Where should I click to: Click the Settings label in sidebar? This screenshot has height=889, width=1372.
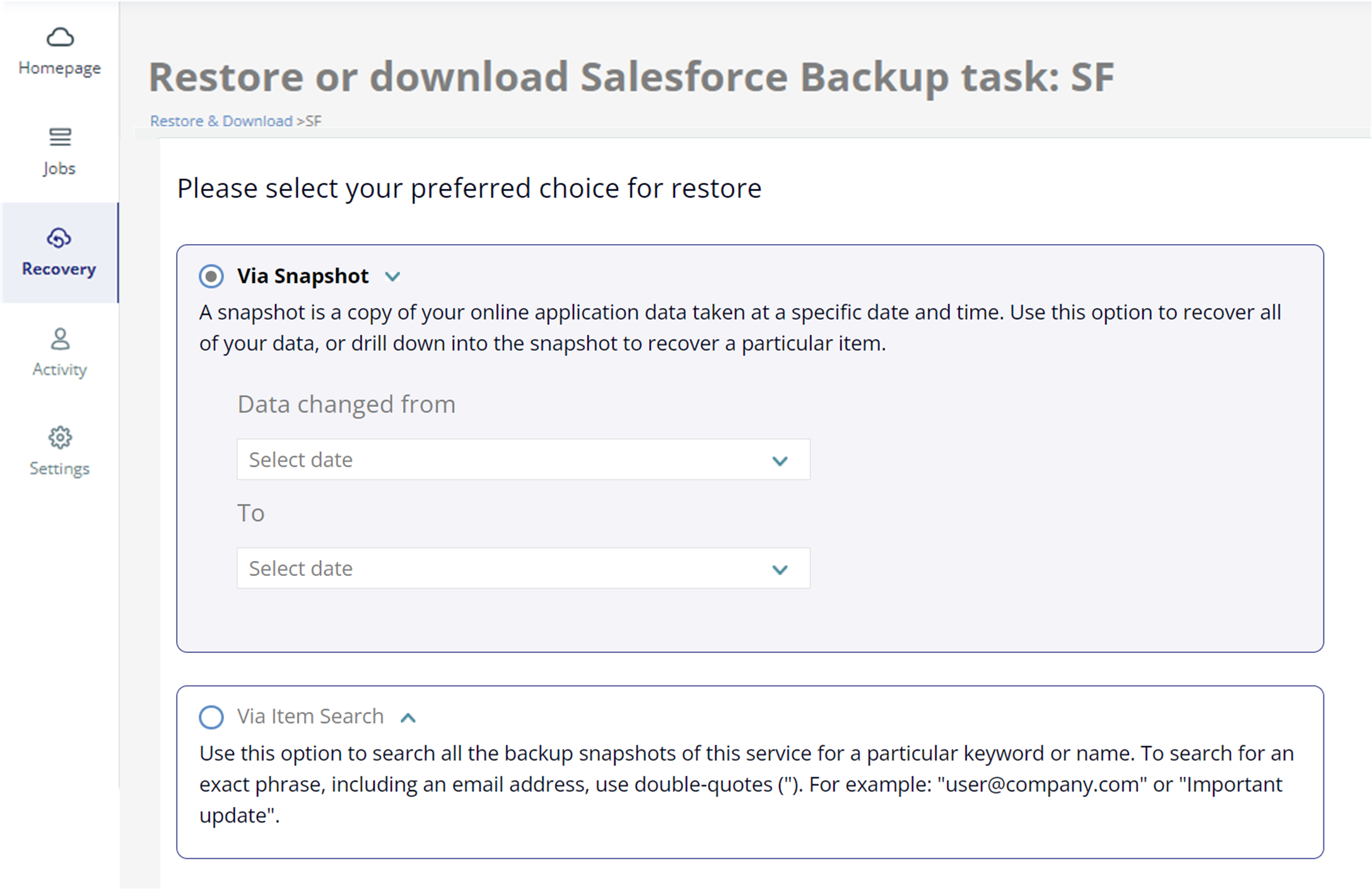click(59, 468)
